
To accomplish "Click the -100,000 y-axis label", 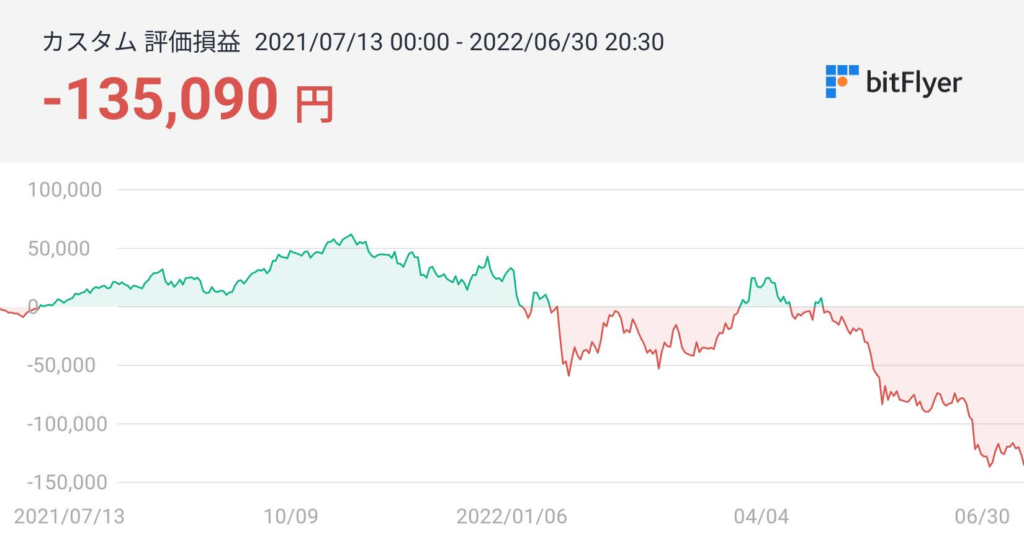I will 67,424.
